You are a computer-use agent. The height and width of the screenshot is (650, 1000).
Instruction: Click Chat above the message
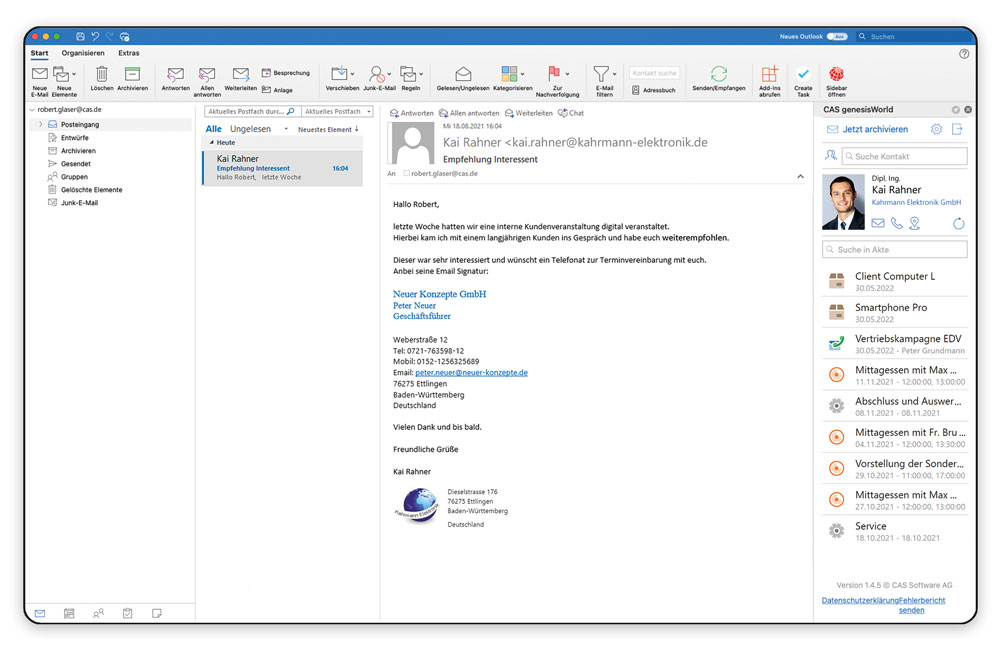pos(571,113)
